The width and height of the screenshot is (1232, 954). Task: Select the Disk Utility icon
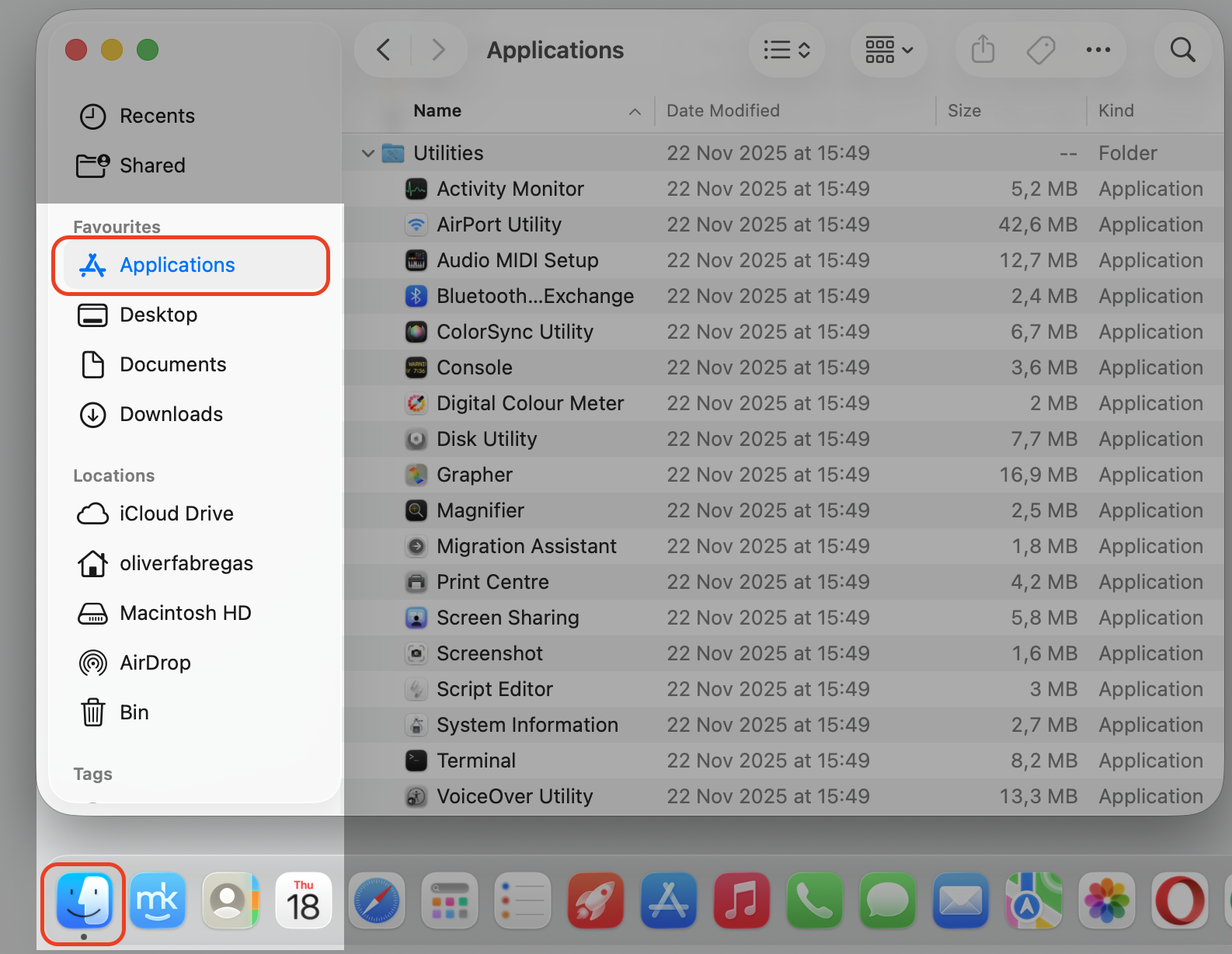[416, 439]
